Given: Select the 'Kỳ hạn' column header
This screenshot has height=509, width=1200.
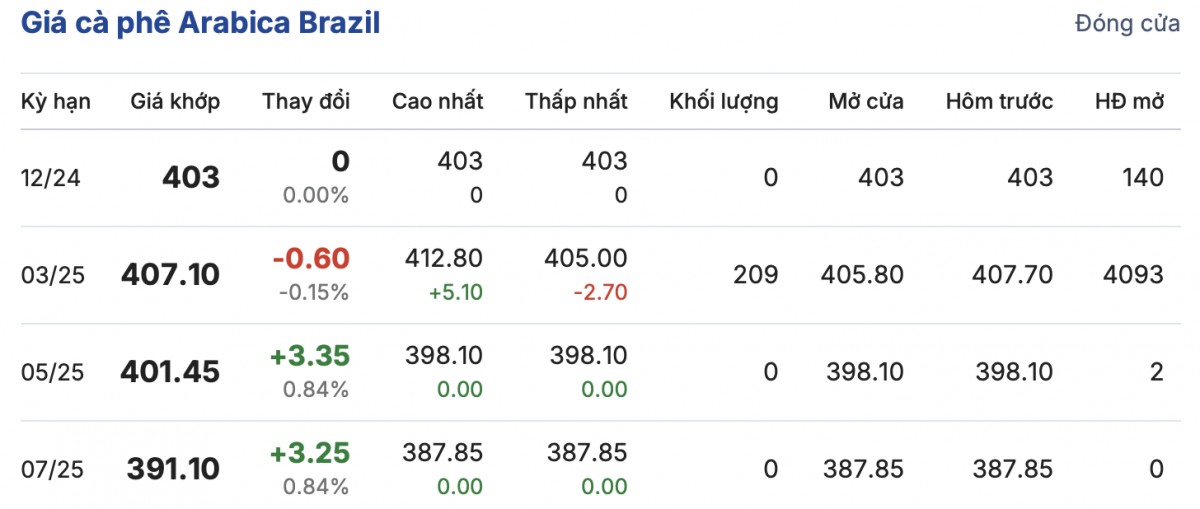Looking at the screenshot, I should (x=56, y=101).
